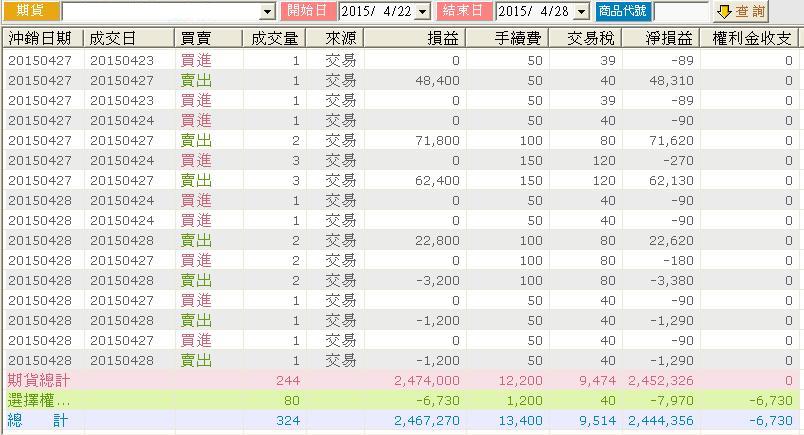Select options volume 80 value
804x435 pixels.
(292, 401)
